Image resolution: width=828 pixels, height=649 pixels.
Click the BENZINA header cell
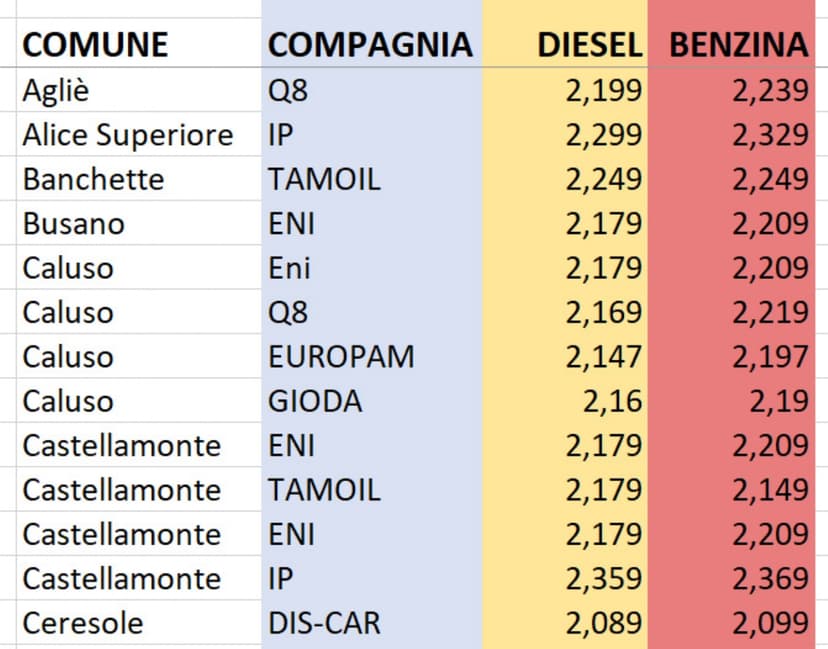(x=738, y=45)
